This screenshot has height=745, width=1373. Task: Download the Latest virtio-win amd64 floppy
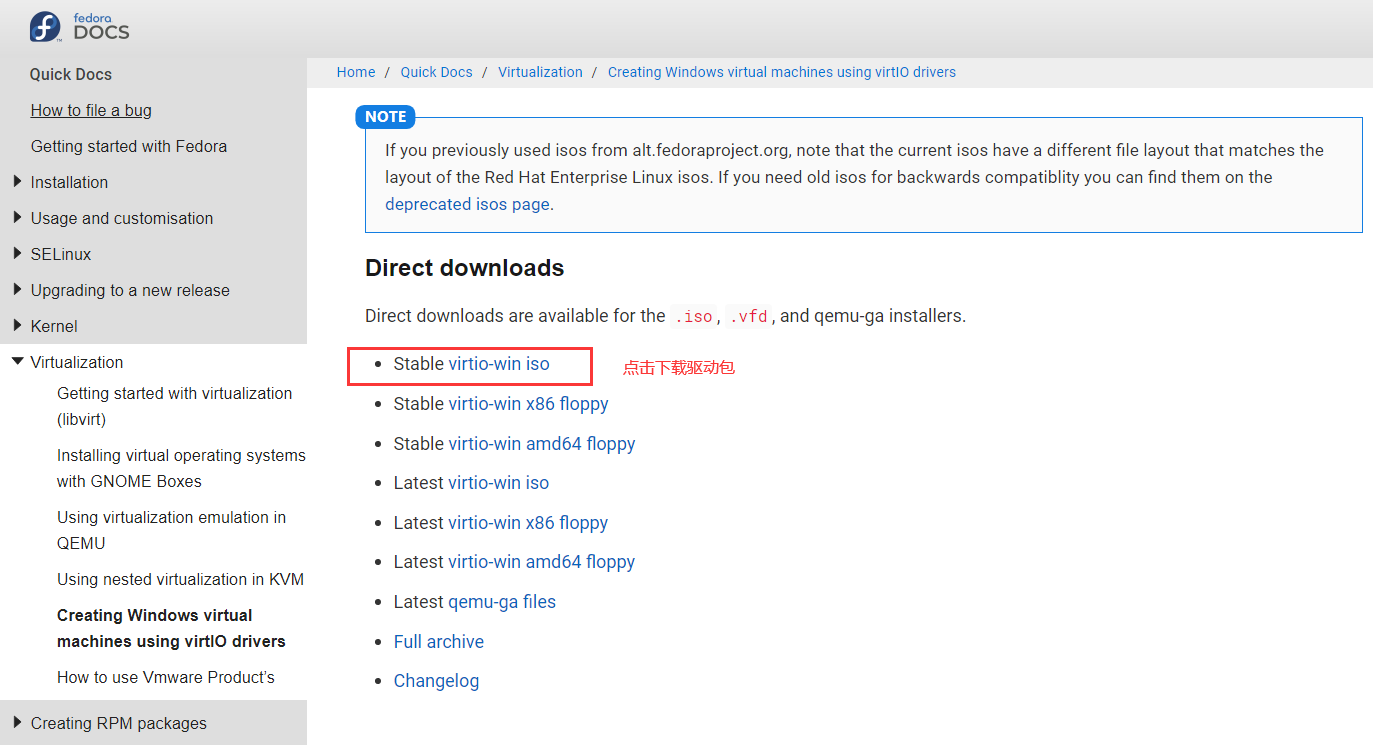click(542, 562)
